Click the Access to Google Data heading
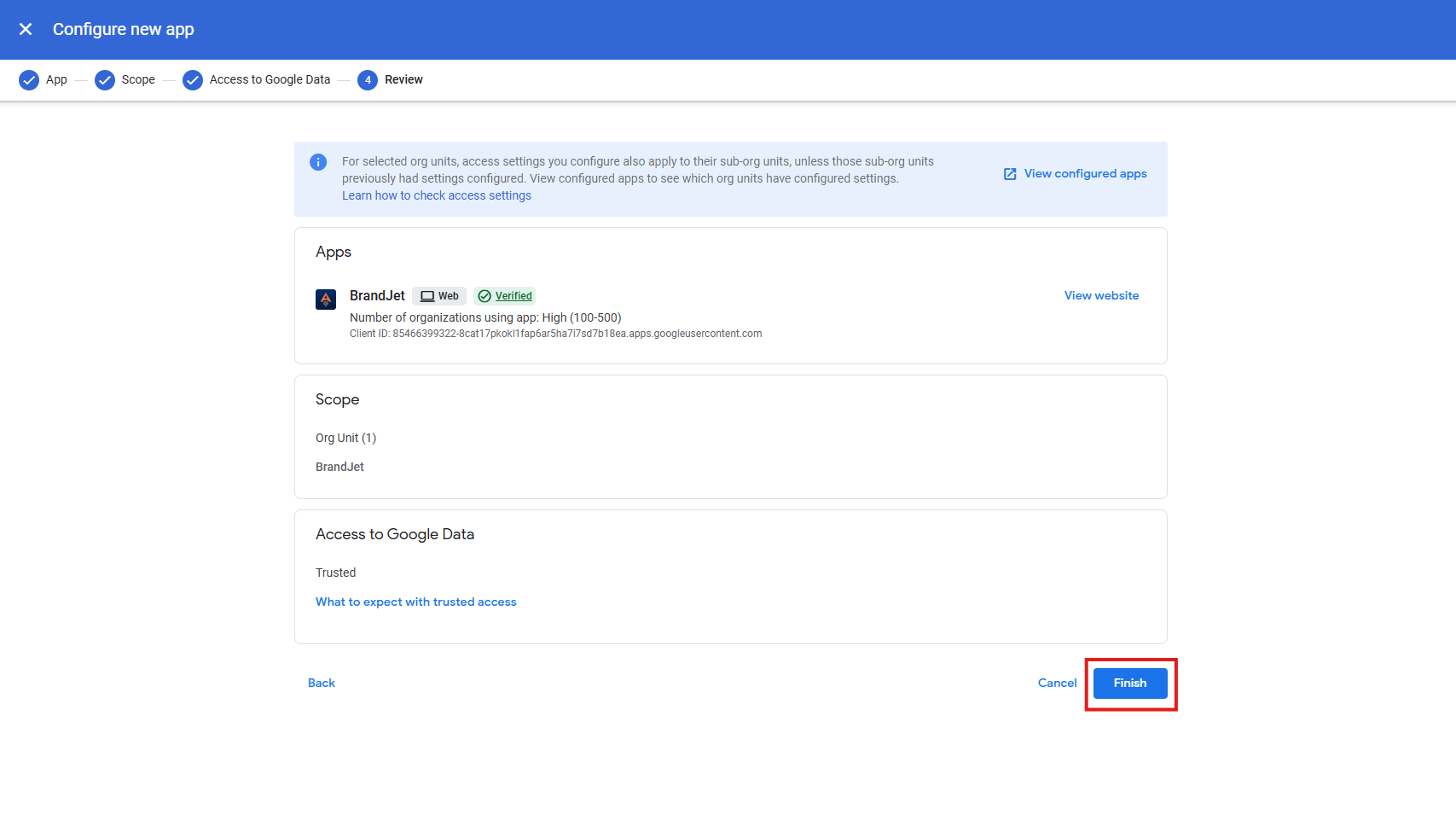 (395, 534)
